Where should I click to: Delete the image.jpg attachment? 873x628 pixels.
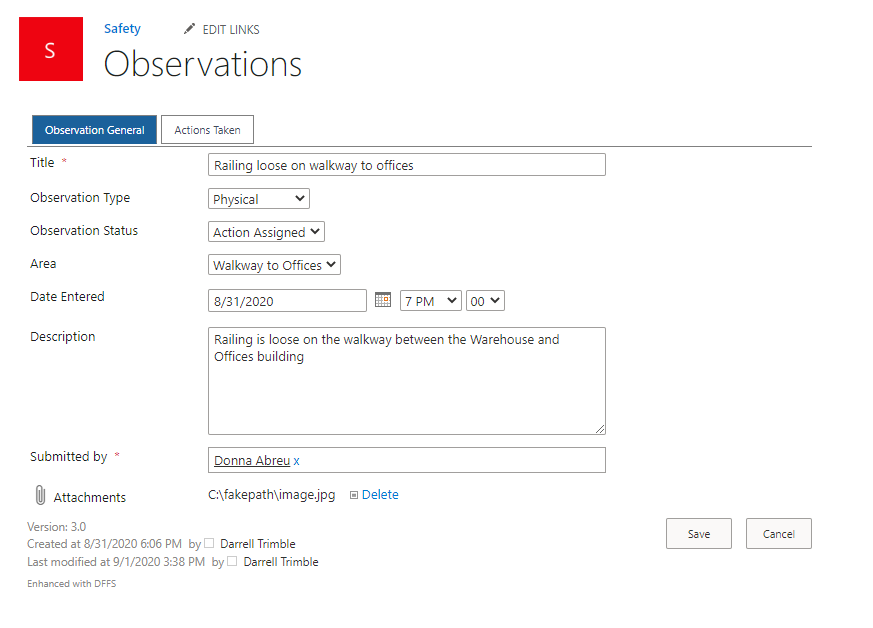pos(378,494)
